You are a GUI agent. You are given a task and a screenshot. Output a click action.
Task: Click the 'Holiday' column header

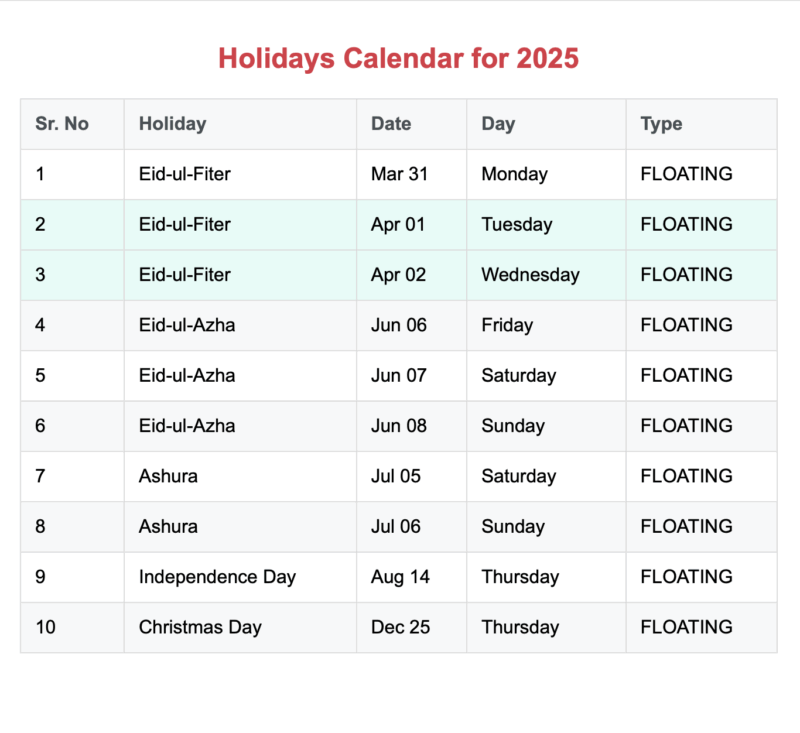click(x=172, y=124)
